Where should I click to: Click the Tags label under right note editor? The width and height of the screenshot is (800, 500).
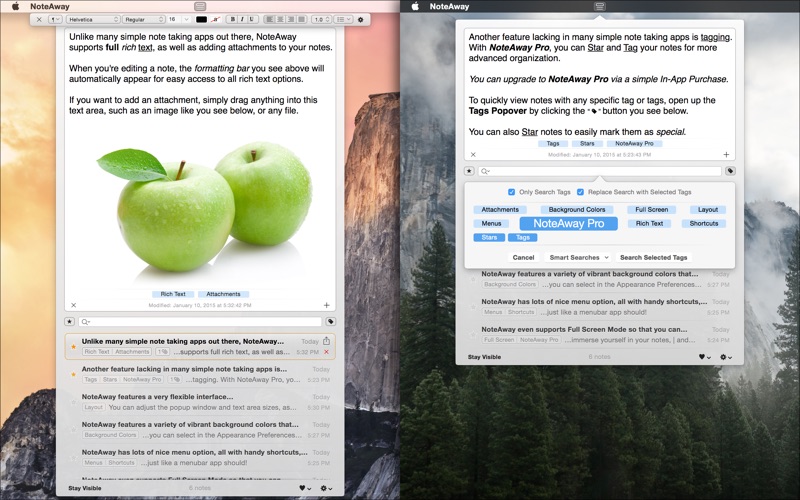(553, 143)
